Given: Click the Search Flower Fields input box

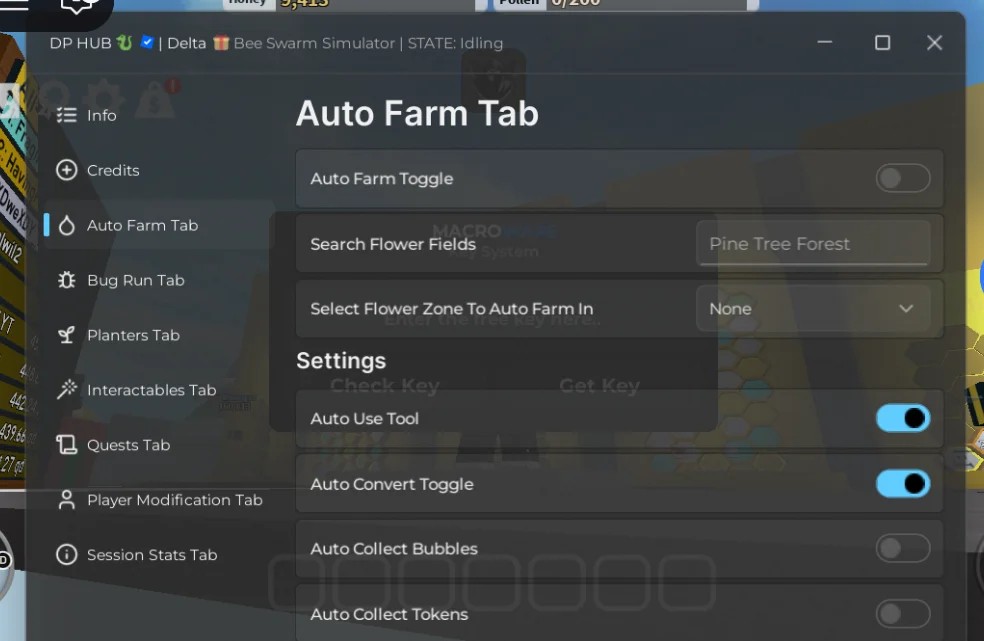Looking at the screenshot, I should tap(813, 244).
